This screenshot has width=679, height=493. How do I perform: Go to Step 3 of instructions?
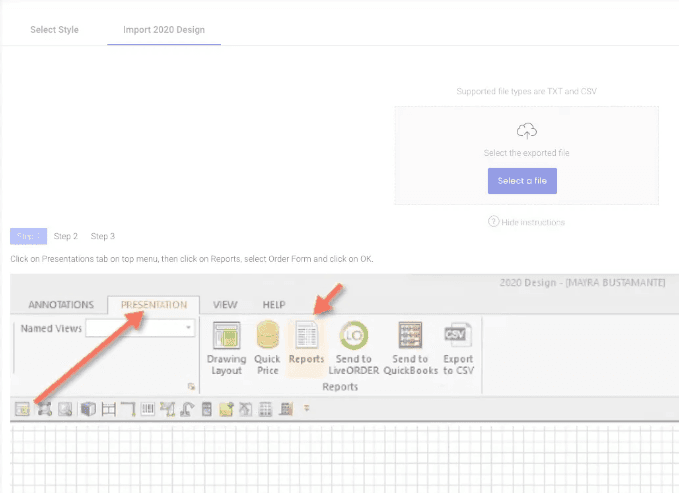coord(103,236)
